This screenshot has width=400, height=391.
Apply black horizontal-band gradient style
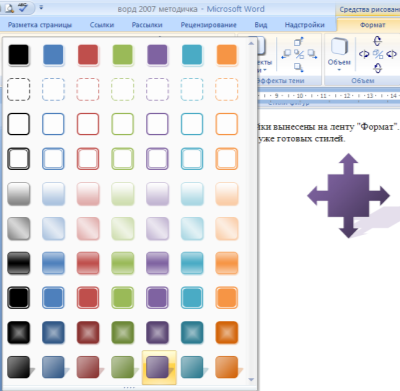[x=18, y=263]
